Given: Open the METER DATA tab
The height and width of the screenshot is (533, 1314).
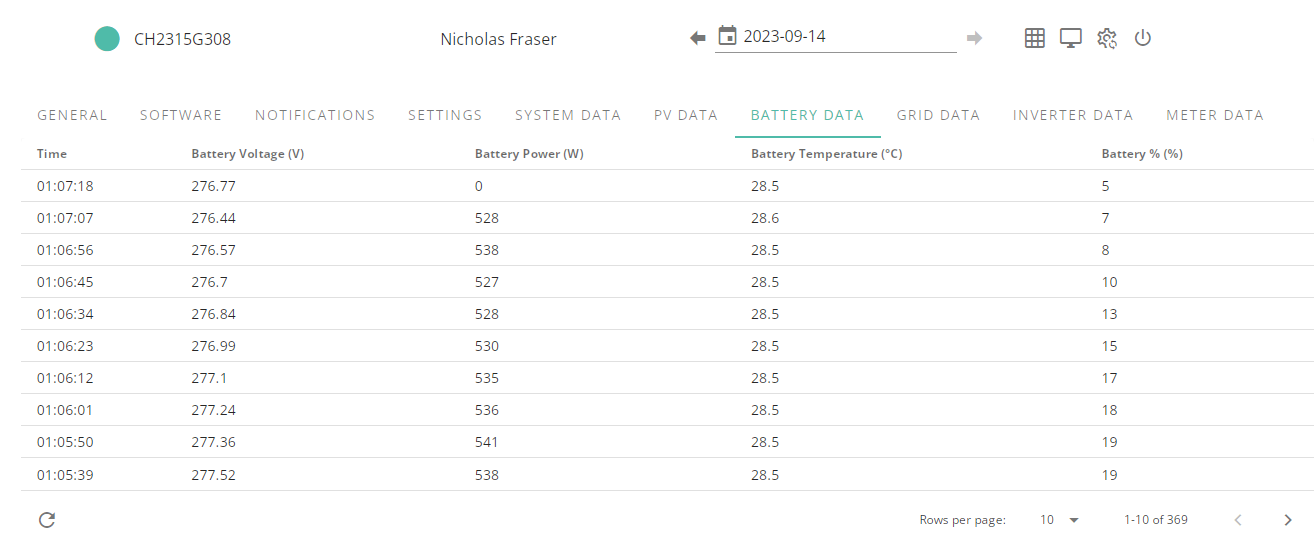Looking at the screenshot, I should (1215, 115).
